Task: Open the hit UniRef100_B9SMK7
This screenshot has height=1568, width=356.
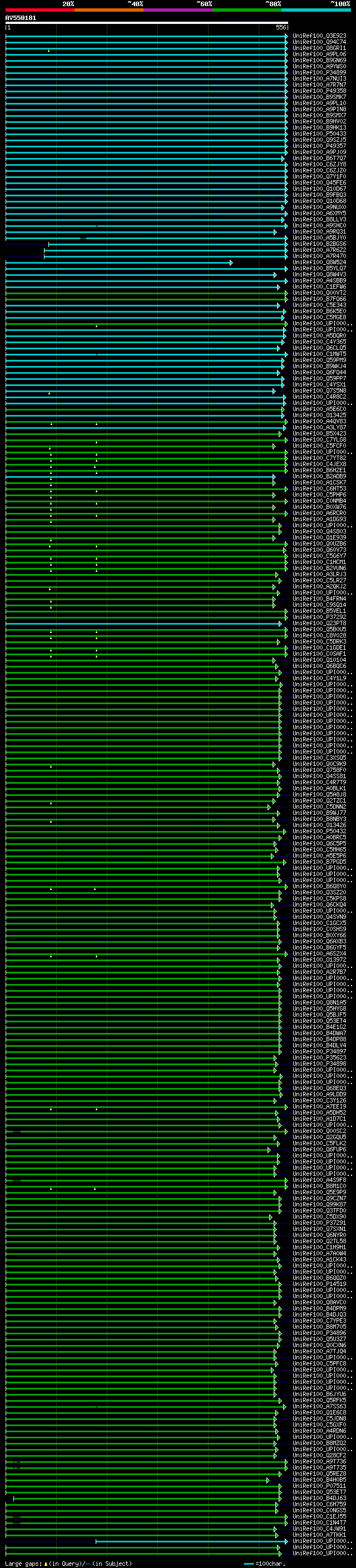Action: (319, 97)
